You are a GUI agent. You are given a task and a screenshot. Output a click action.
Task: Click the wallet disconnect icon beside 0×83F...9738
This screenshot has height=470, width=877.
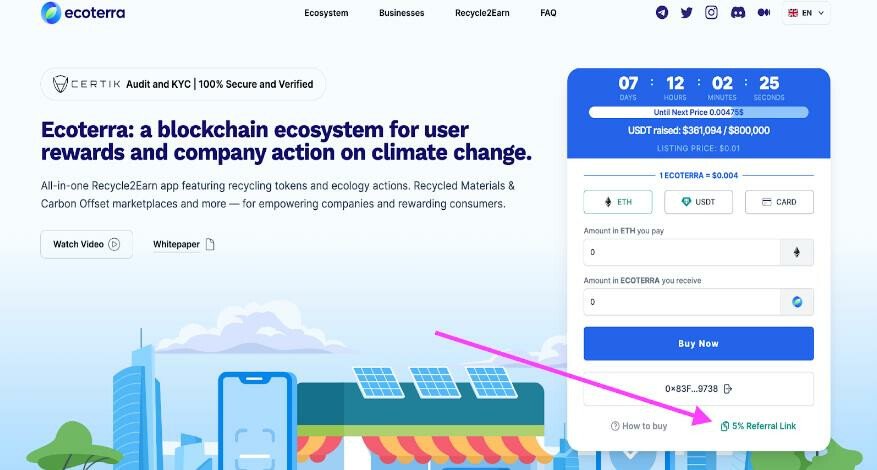pyautogui.click(x=727, y=388)
